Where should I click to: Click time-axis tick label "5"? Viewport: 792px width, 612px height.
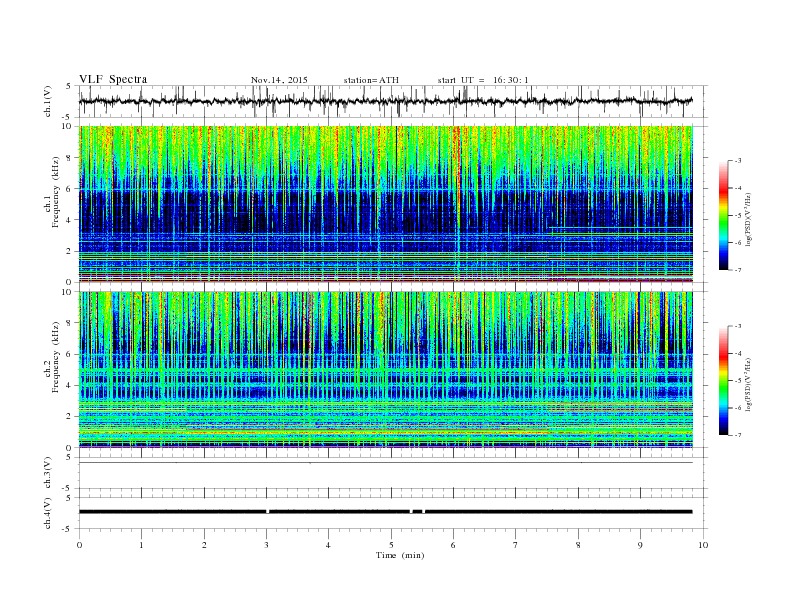click(391, 545)
